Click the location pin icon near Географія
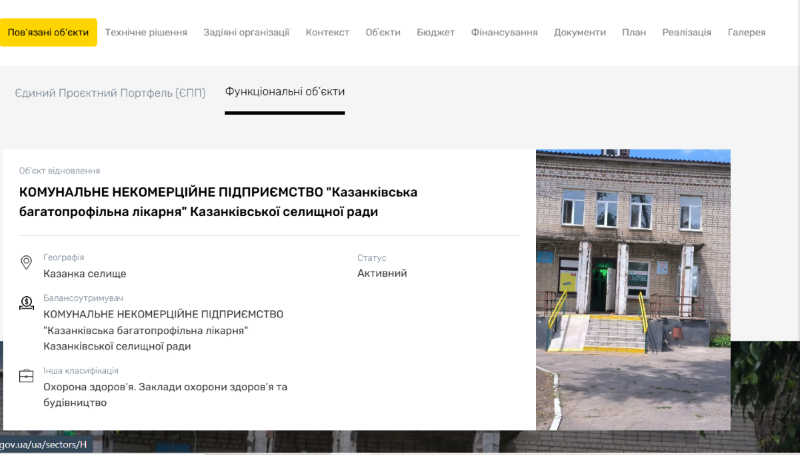The image size is (800, 455). (x=26, y=262)
